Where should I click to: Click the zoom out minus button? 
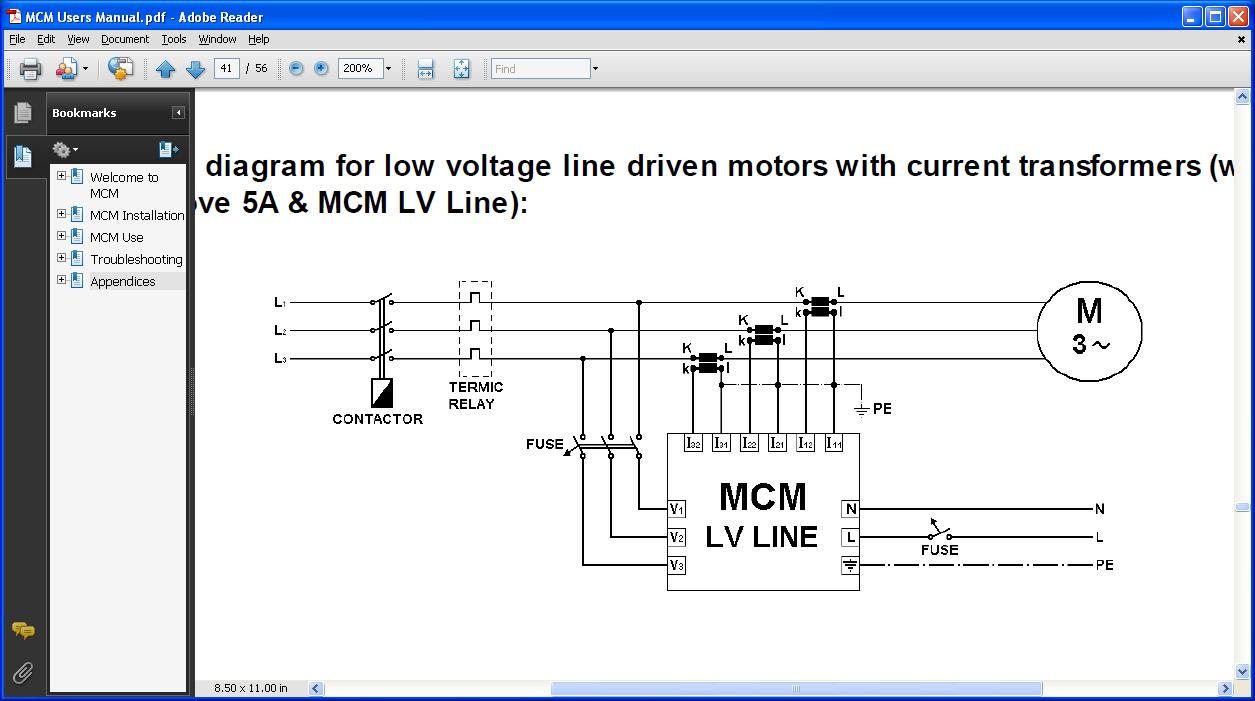(296, 69)
